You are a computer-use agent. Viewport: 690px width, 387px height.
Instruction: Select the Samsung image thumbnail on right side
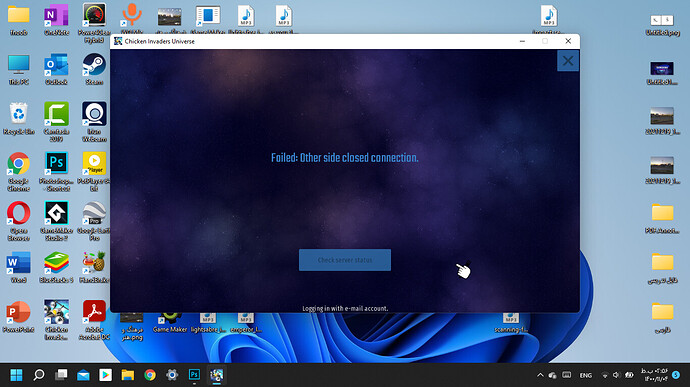pos(662,73)
